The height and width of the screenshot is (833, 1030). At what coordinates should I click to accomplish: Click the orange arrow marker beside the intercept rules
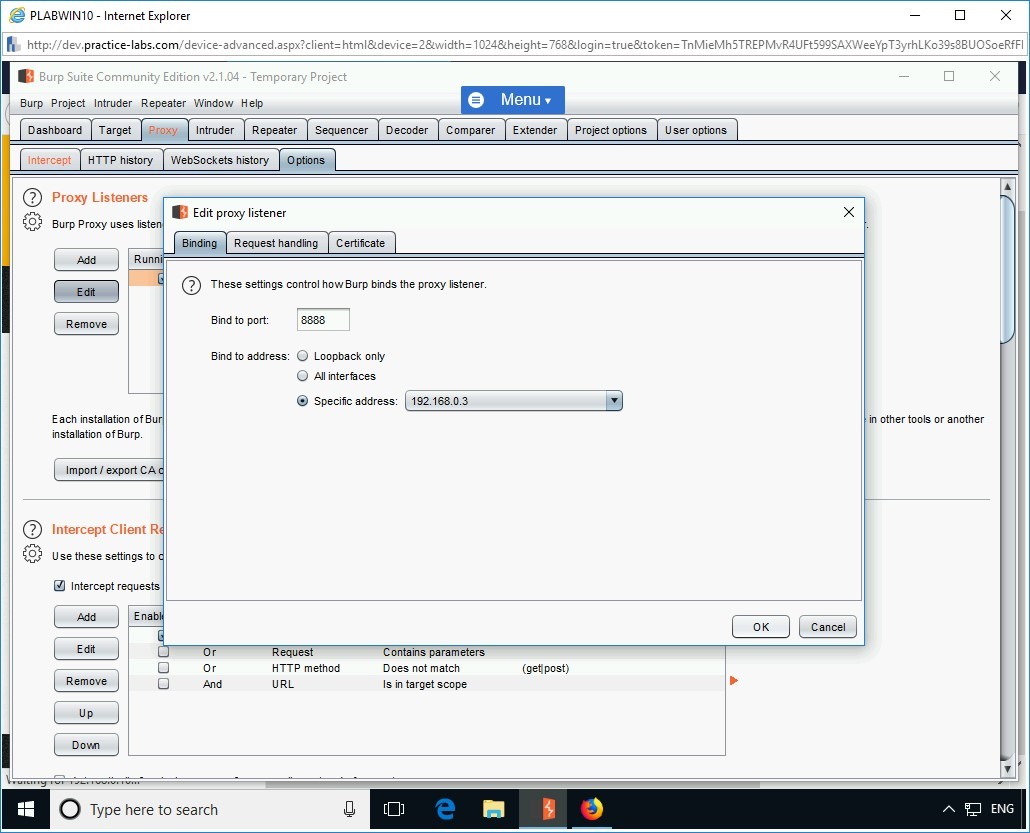click(734, 679)
